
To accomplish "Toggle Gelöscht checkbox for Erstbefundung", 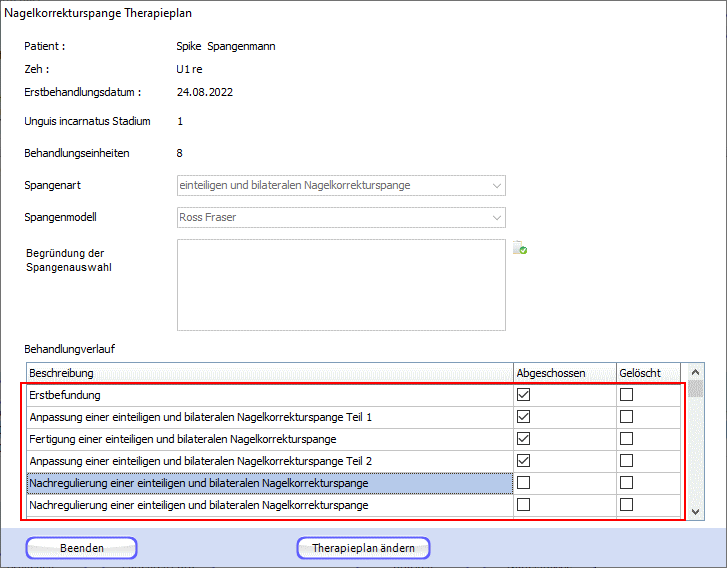I will (x=626, y=395).
